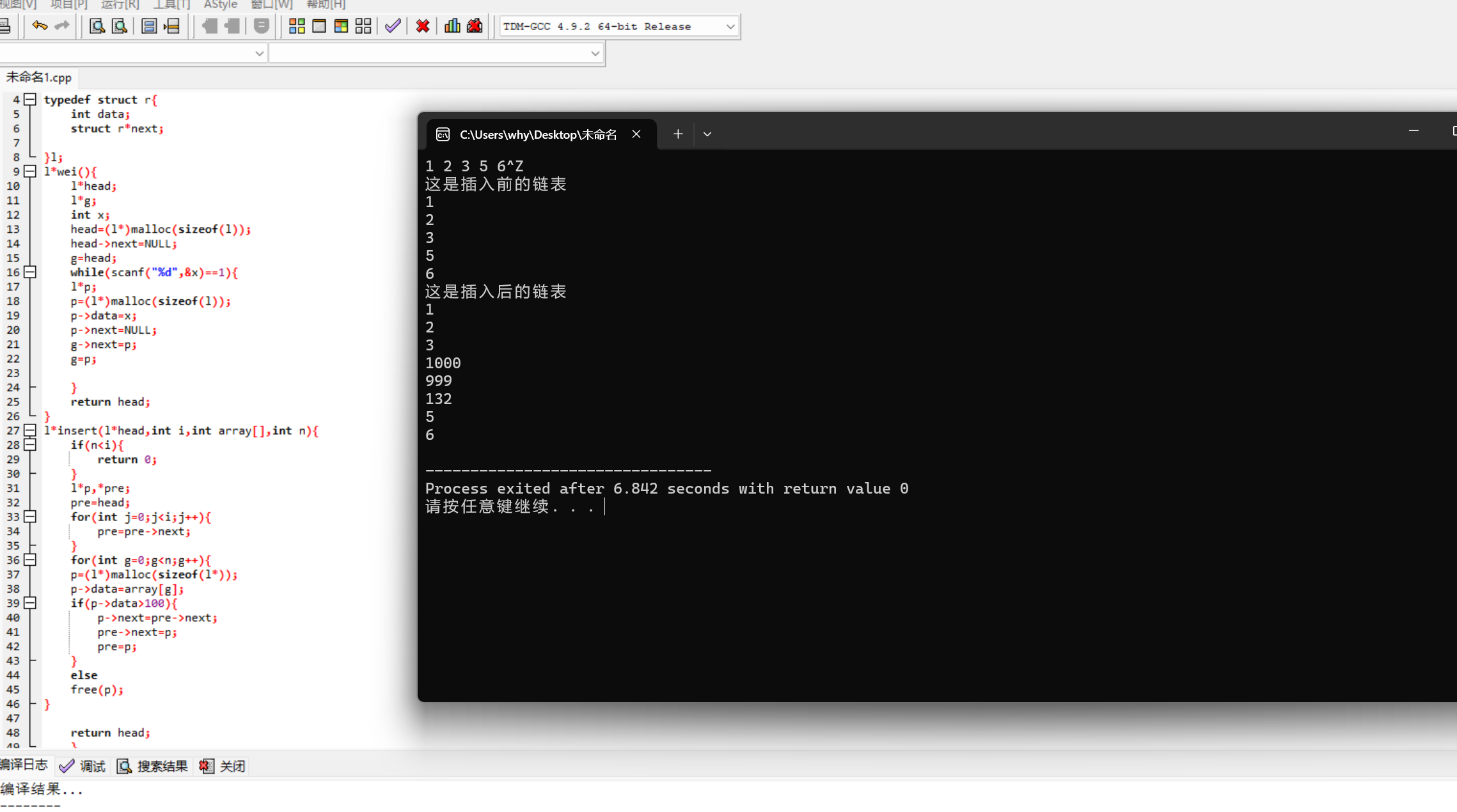Select the 未命名1.cpp editor tab
Viewport: 1457px width, 812px height.
38,77
